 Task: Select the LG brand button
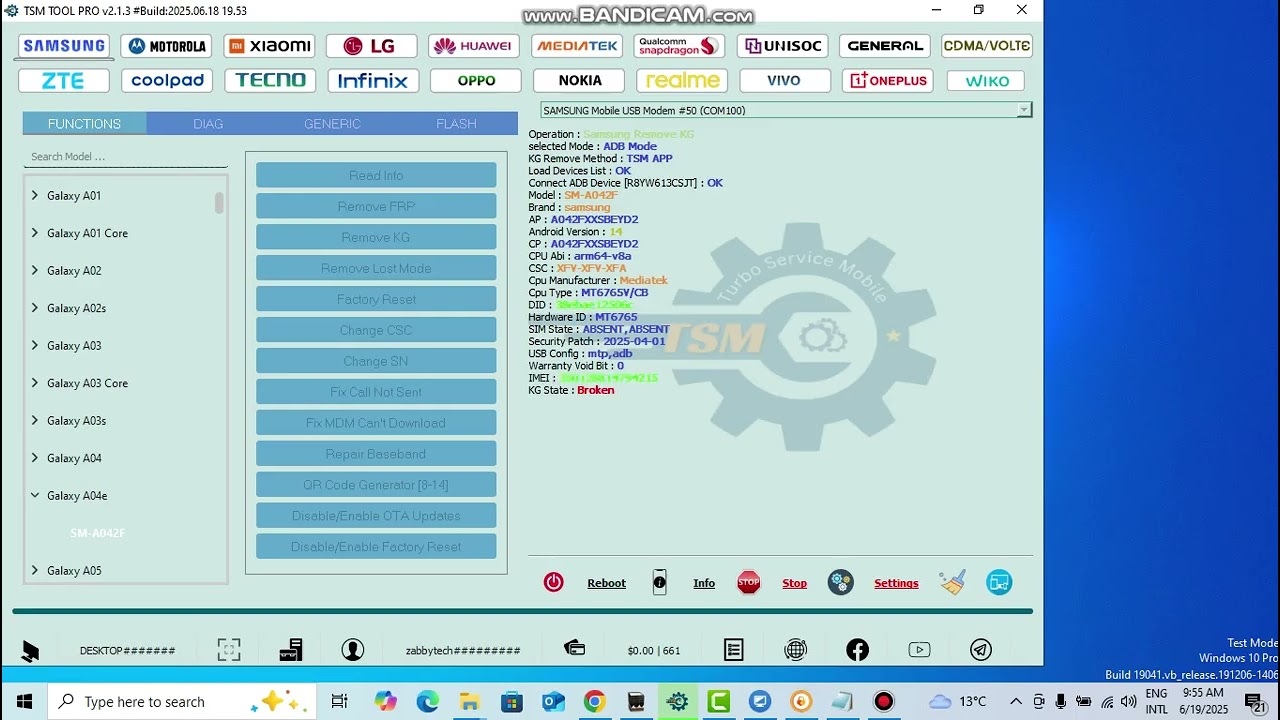(x=372, y=46)
